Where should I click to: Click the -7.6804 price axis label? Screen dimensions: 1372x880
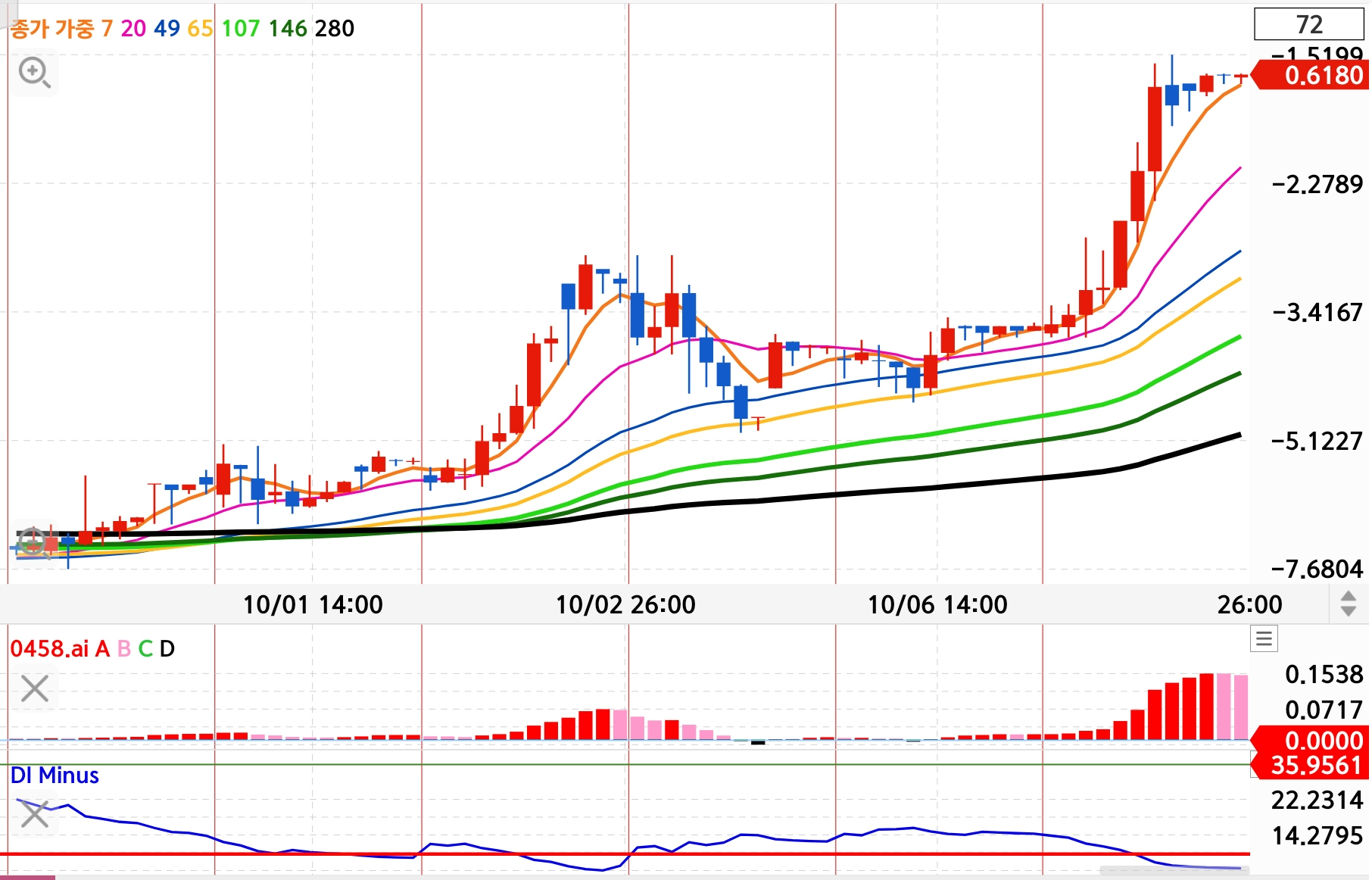click(1317, 569)
